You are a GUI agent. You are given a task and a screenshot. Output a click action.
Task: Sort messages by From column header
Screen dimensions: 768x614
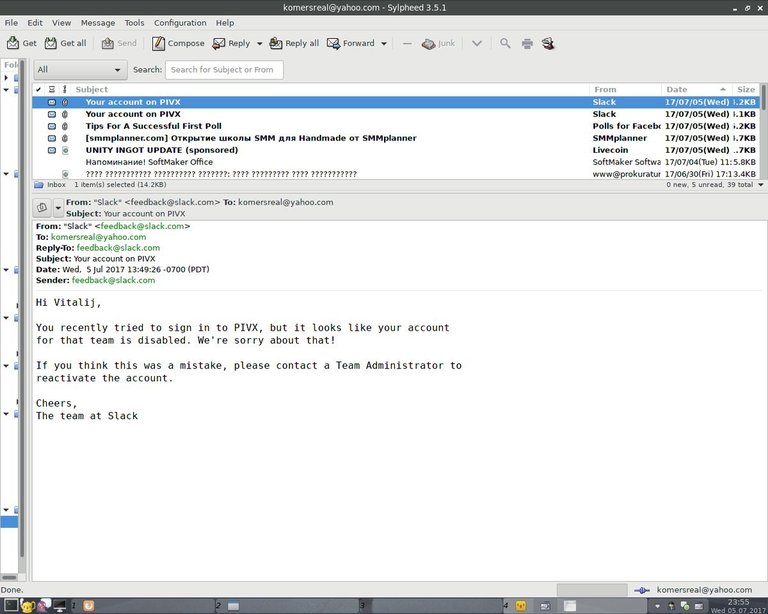tap(625, 89)
